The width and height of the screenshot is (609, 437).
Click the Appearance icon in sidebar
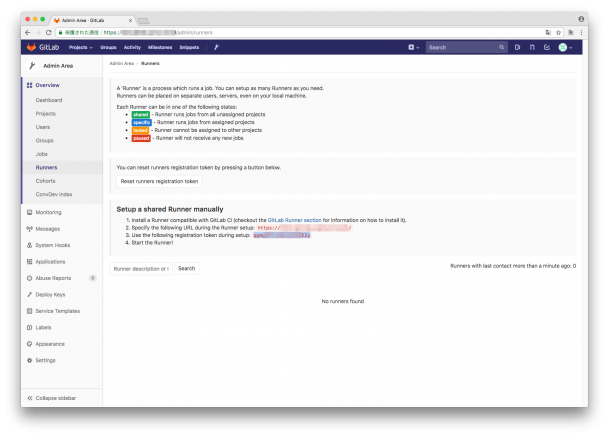[x=30, y=344]
